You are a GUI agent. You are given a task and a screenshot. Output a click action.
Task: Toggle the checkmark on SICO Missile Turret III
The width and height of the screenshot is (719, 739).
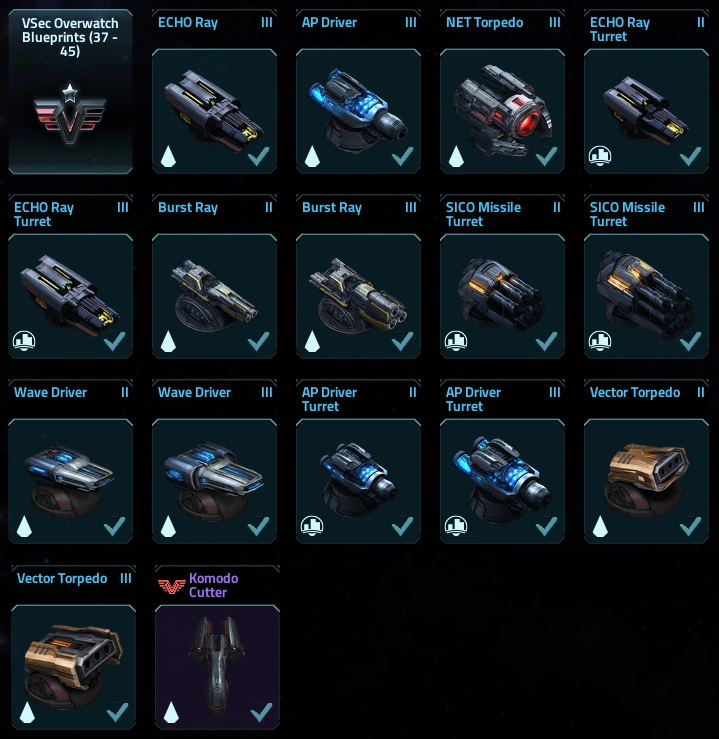click(x=690, y=341)
